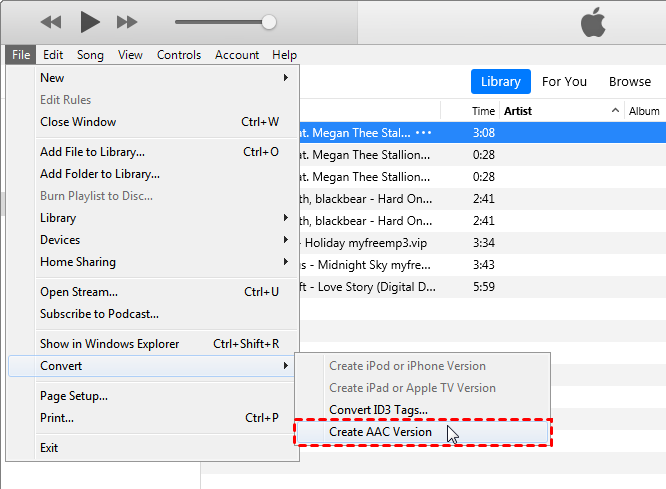
Task: Click the Next track fast-forward icon
Action: point(127,21)
